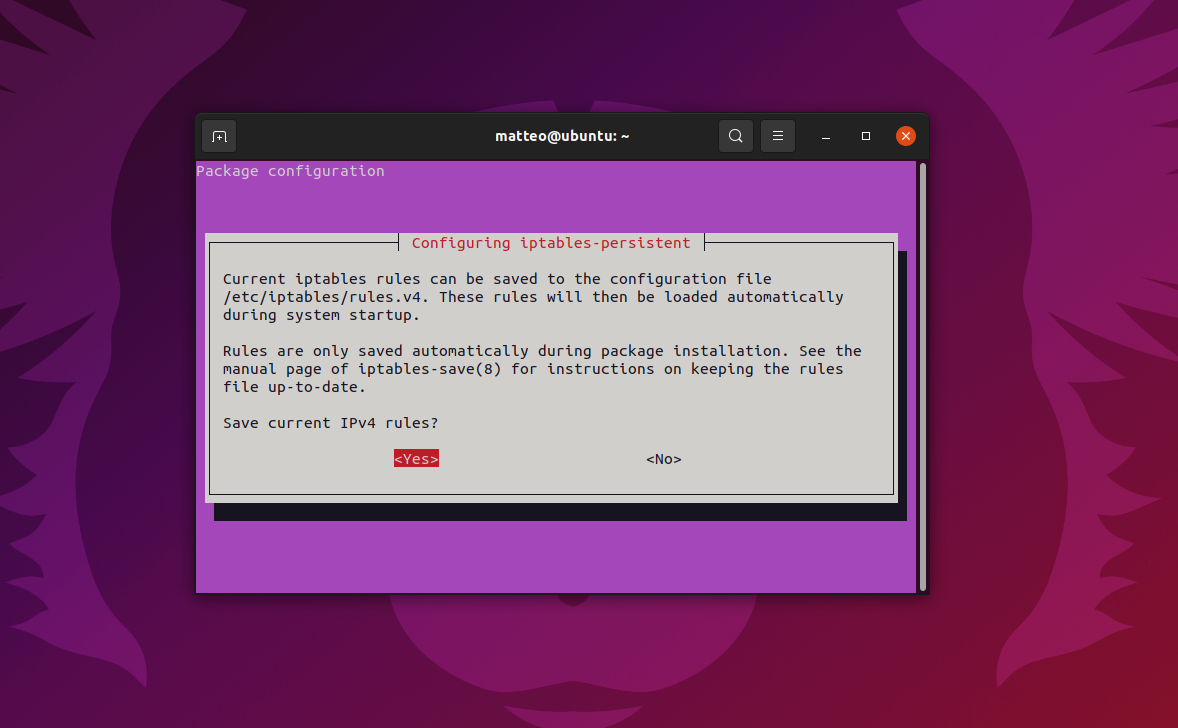The width and height of the screenshot is (1178, 728).
Task: Minimize the terminal window
Action: (x=825, y=135)
